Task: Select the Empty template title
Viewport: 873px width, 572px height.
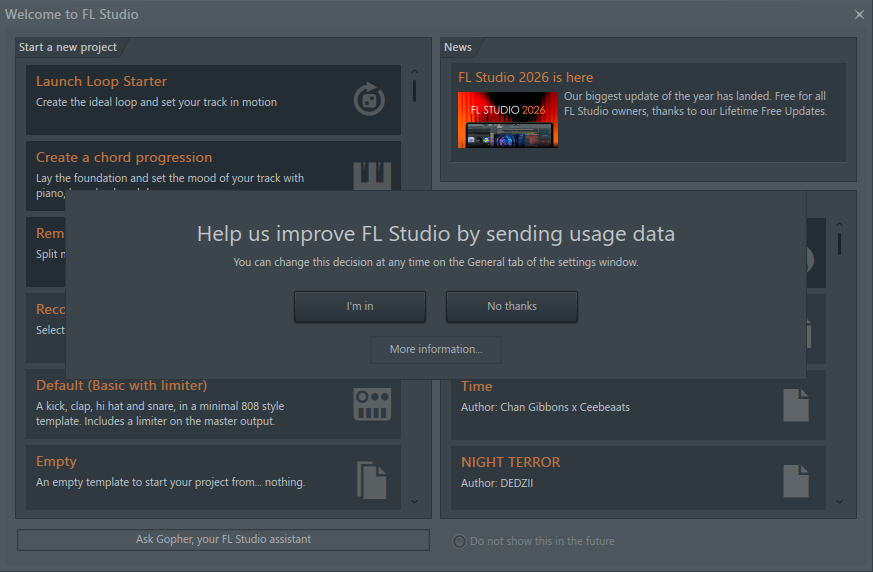Action: pyautogui.click(x=56, y=462)
